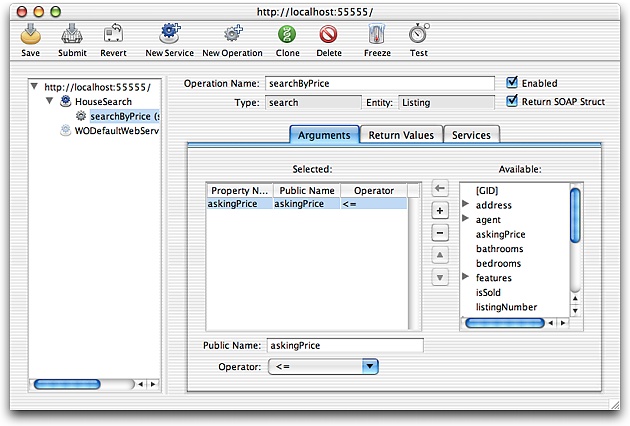This screenshot has height=426, width=630.
Task: Click the Operation Name input field
Action: [x=380, y=83]
